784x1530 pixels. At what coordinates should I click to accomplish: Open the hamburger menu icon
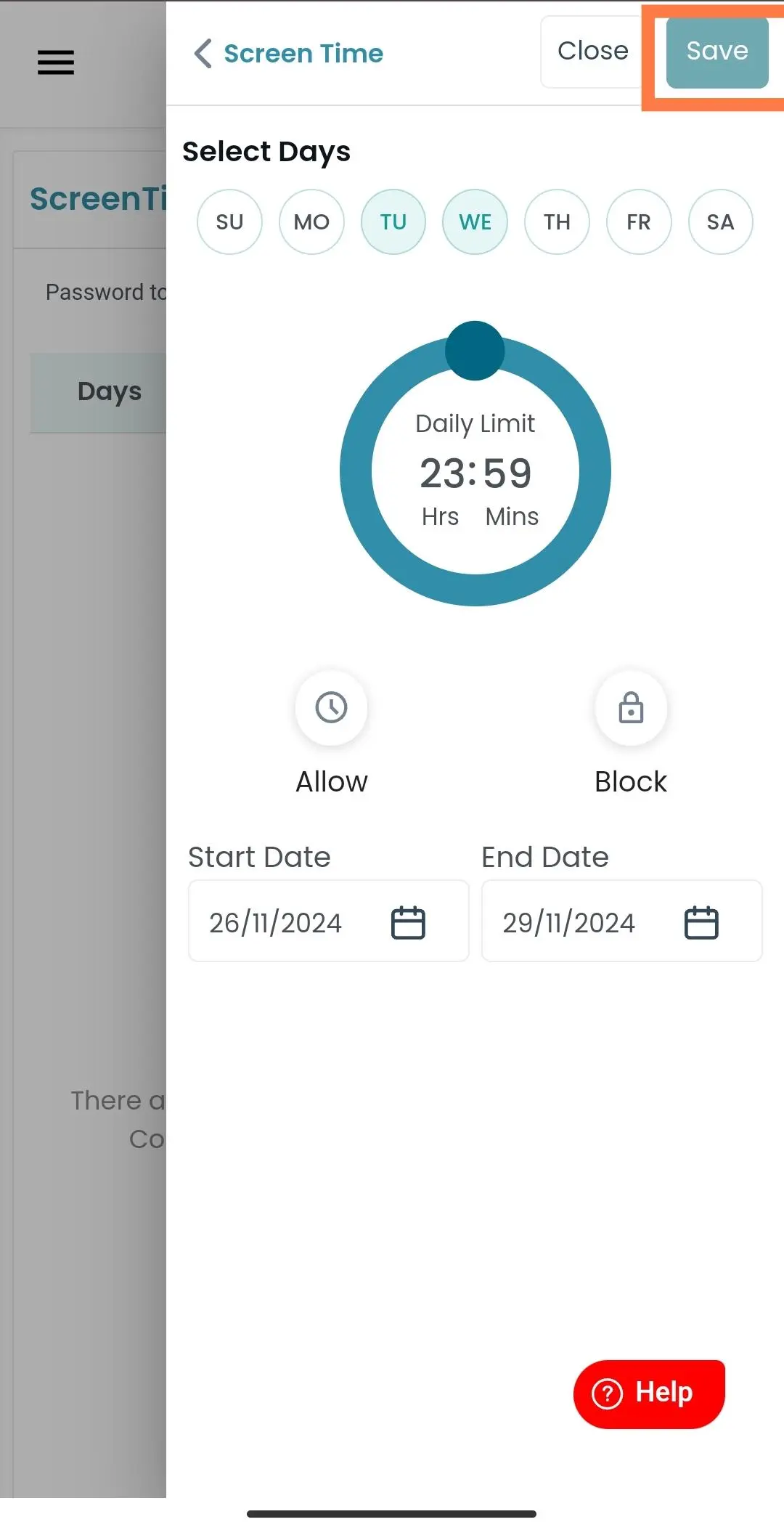point(56,62)
